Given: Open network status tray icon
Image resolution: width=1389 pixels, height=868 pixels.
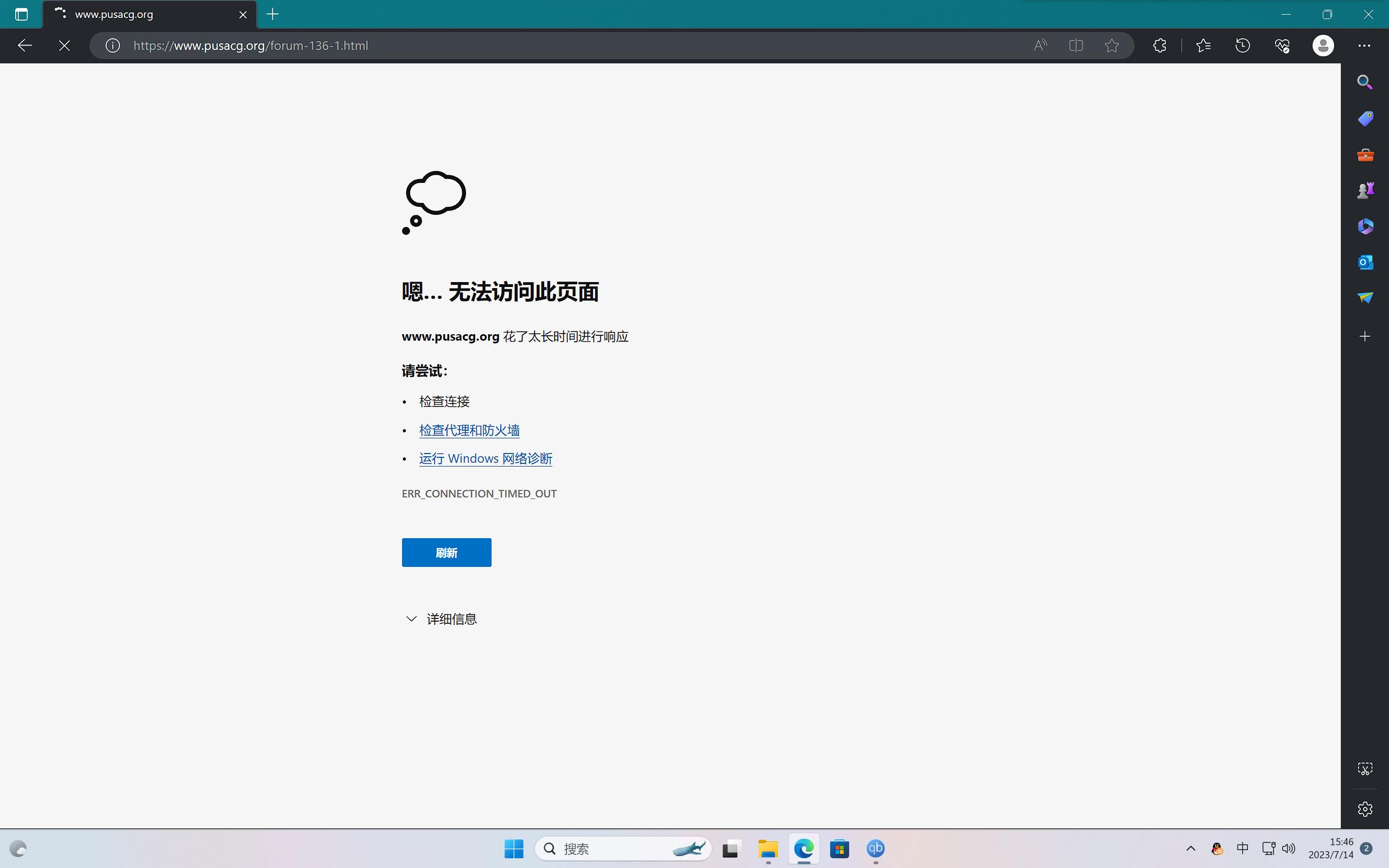Looking at the screenshot, I should tap(1269, 848).
